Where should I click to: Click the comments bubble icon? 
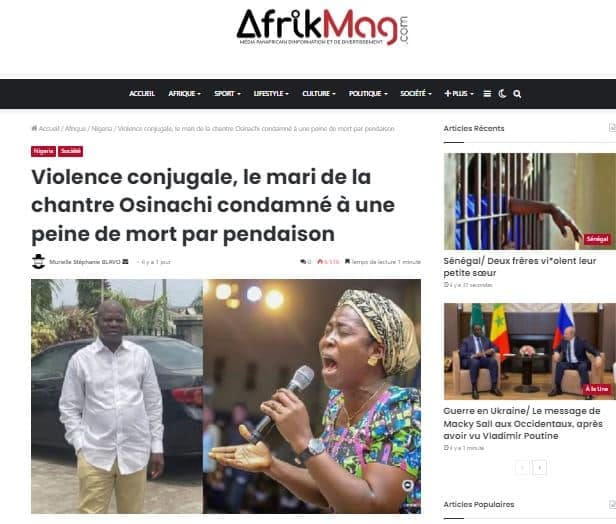click(x=303, y=262)
